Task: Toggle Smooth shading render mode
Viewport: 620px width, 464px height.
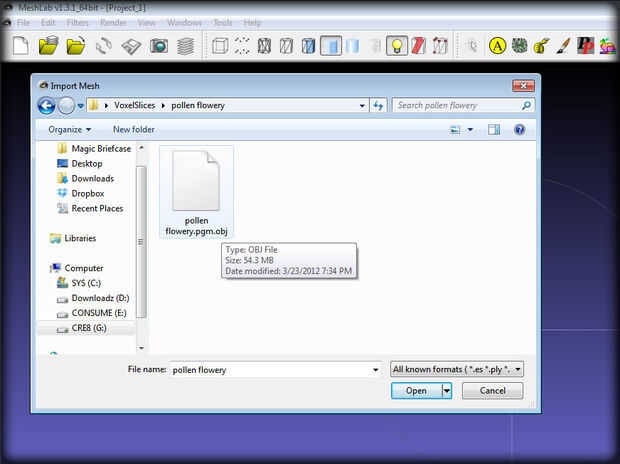Action: (x=352, y=46)
